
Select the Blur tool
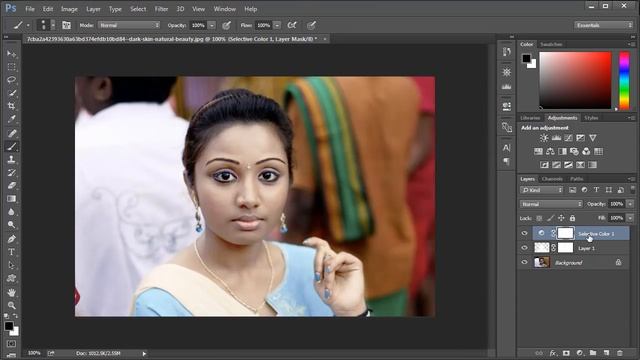tap(11, 211)
